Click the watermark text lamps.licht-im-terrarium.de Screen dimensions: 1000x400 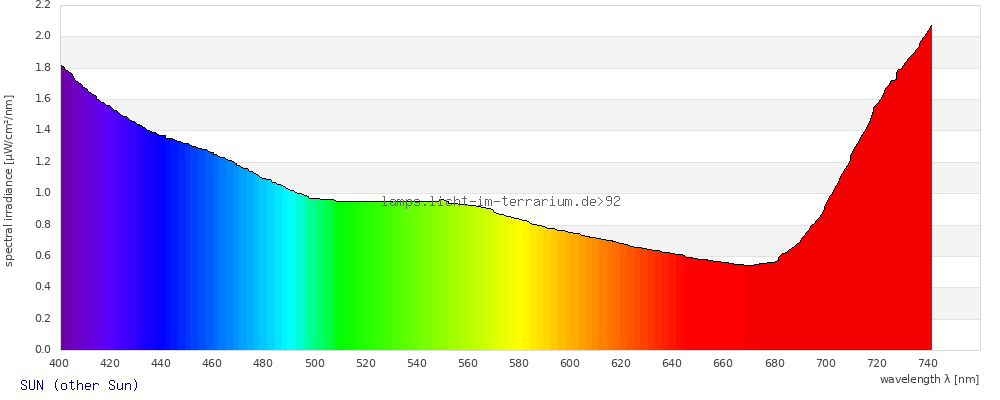pos(490,202)
